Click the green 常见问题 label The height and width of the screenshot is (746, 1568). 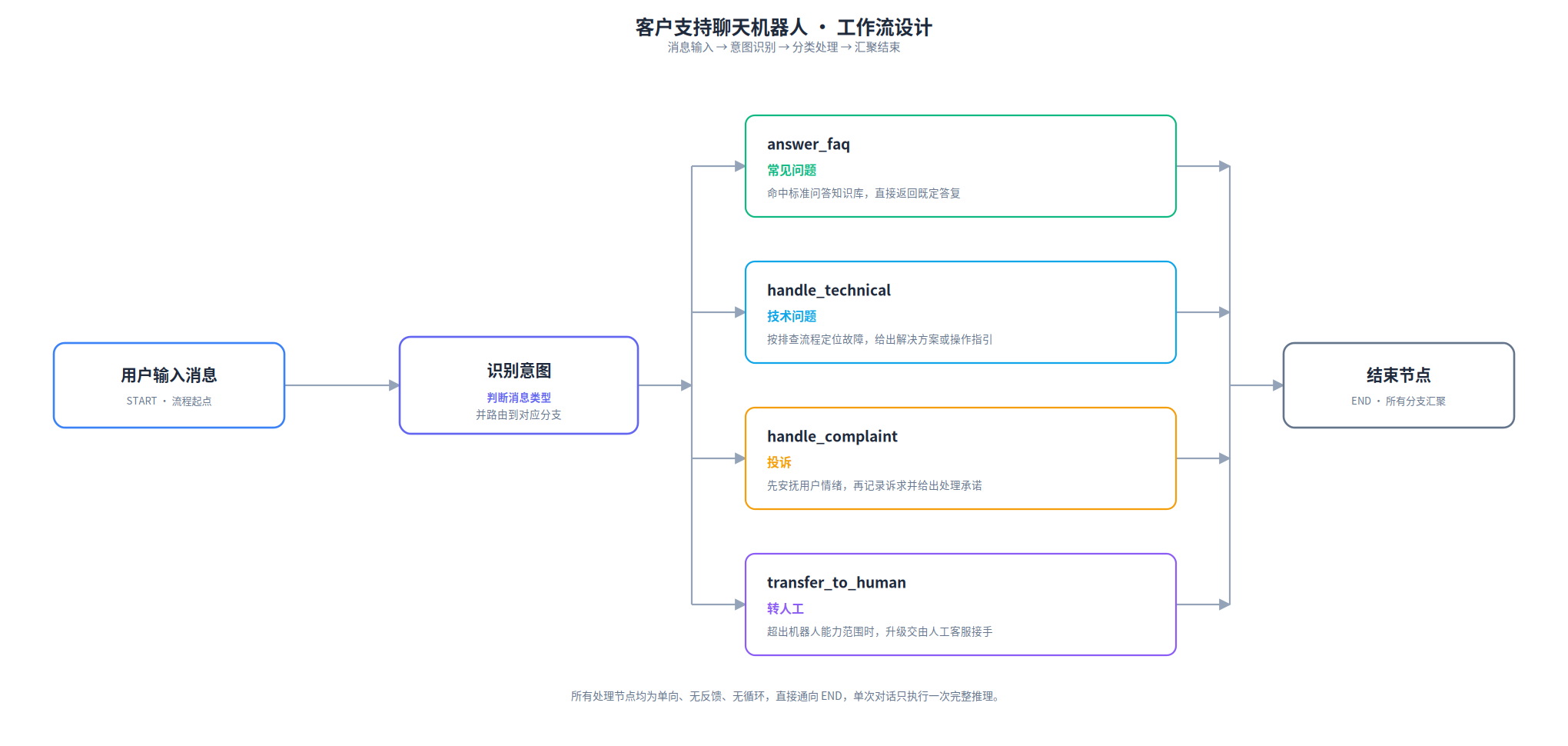point(792,170)
